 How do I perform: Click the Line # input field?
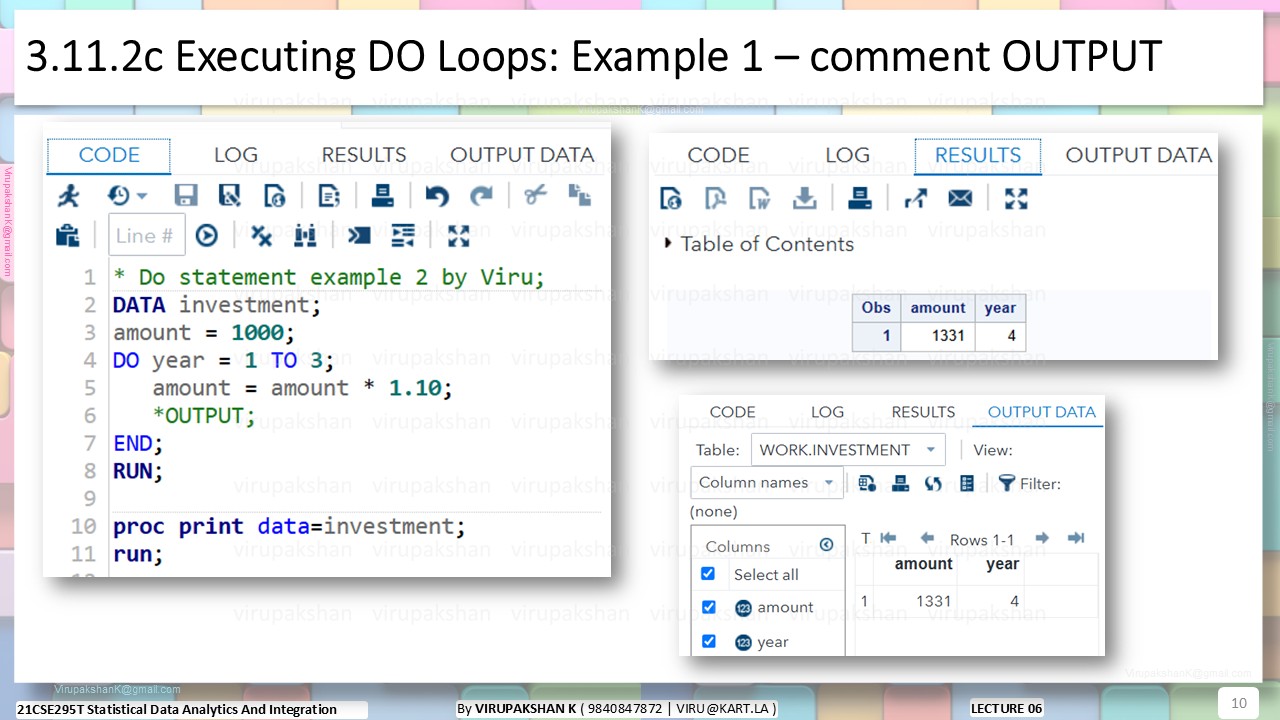(x=147, y=236)
